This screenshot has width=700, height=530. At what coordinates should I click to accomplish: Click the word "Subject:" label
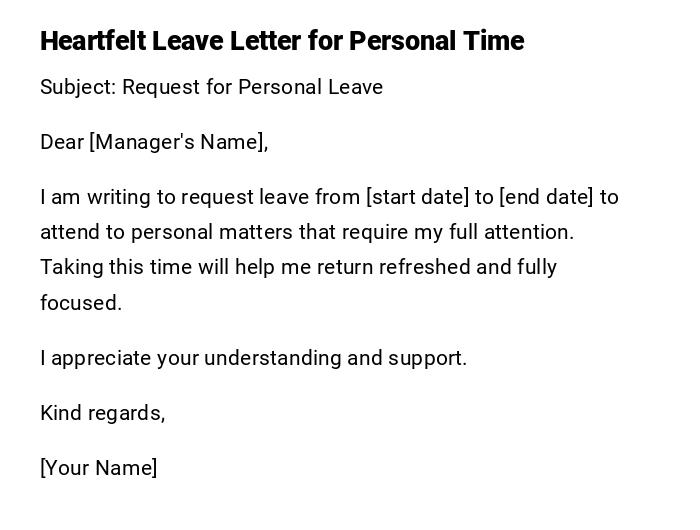[x=78, y=87]
